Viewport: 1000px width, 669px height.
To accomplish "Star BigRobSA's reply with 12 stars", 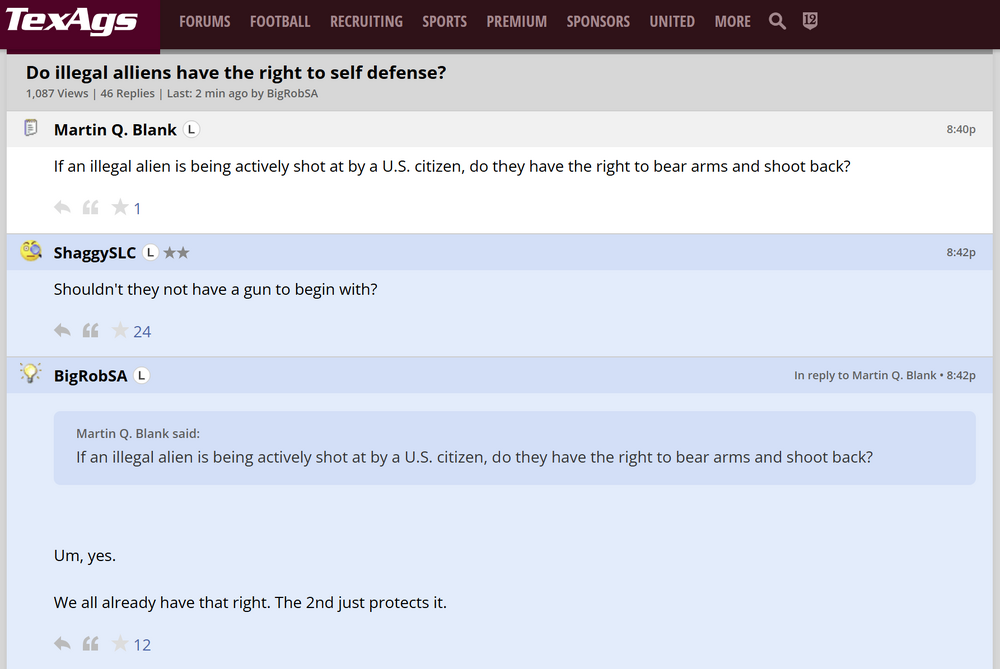I will point(120,644).
